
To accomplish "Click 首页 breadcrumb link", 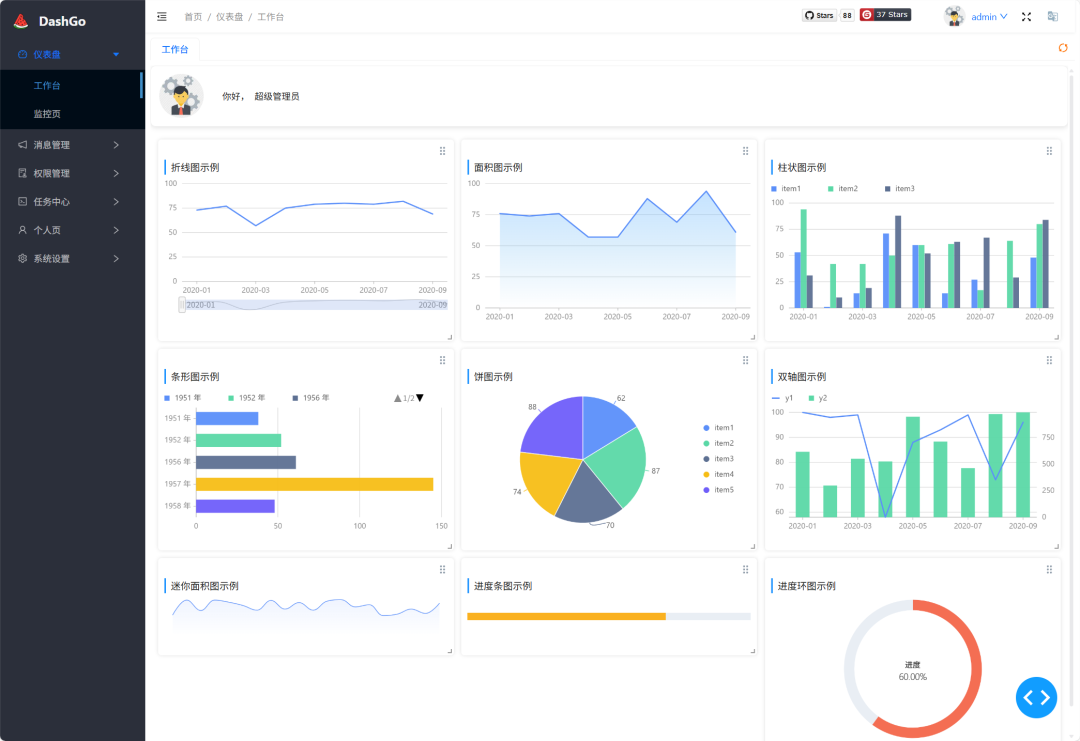I will pyautogui.click(x=193, y=17).
